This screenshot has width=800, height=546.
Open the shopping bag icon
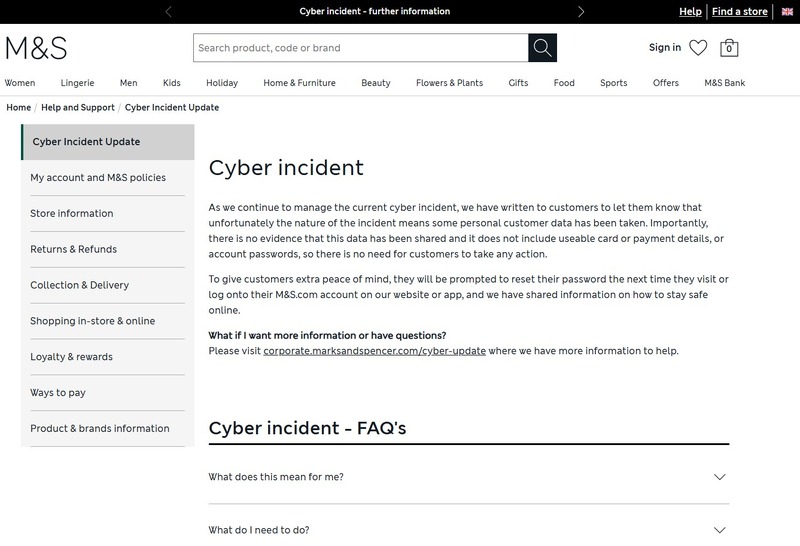[x=729, y=48]
